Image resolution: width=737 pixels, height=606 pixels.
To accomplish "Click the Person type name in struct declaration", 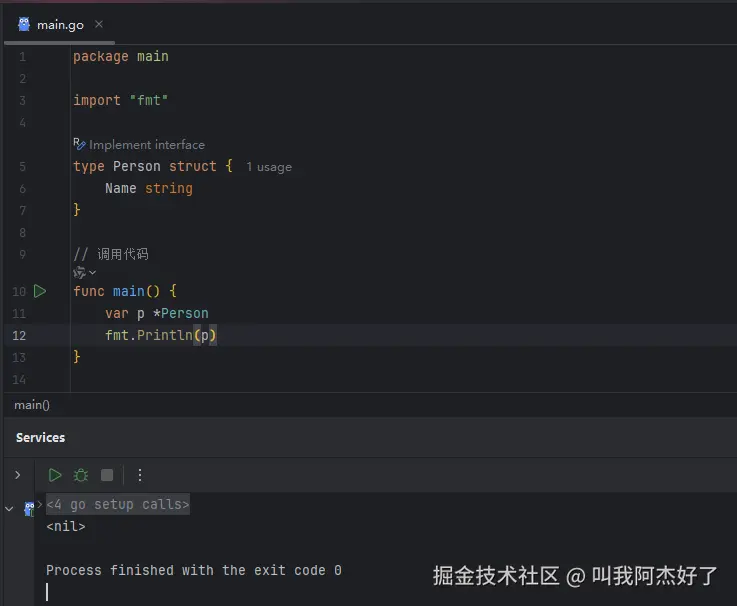I will click(x=136, y=166).
